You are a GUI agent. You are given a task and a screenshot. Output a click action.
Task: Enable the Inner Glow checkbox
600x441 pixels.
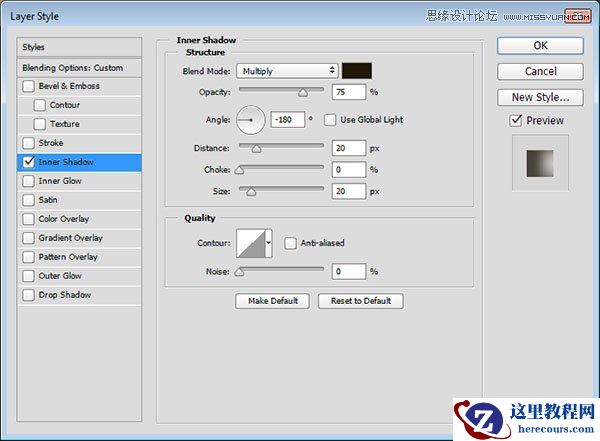pos(28,181)
